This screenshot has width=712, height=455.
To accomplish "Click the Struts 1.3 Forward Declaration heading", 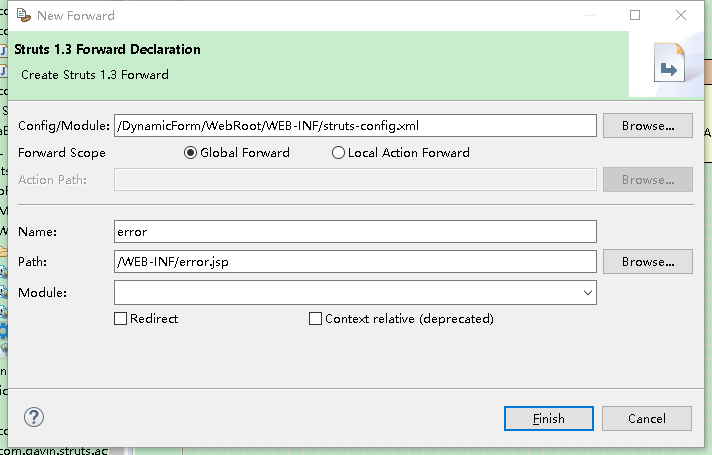I will (108, 50).
